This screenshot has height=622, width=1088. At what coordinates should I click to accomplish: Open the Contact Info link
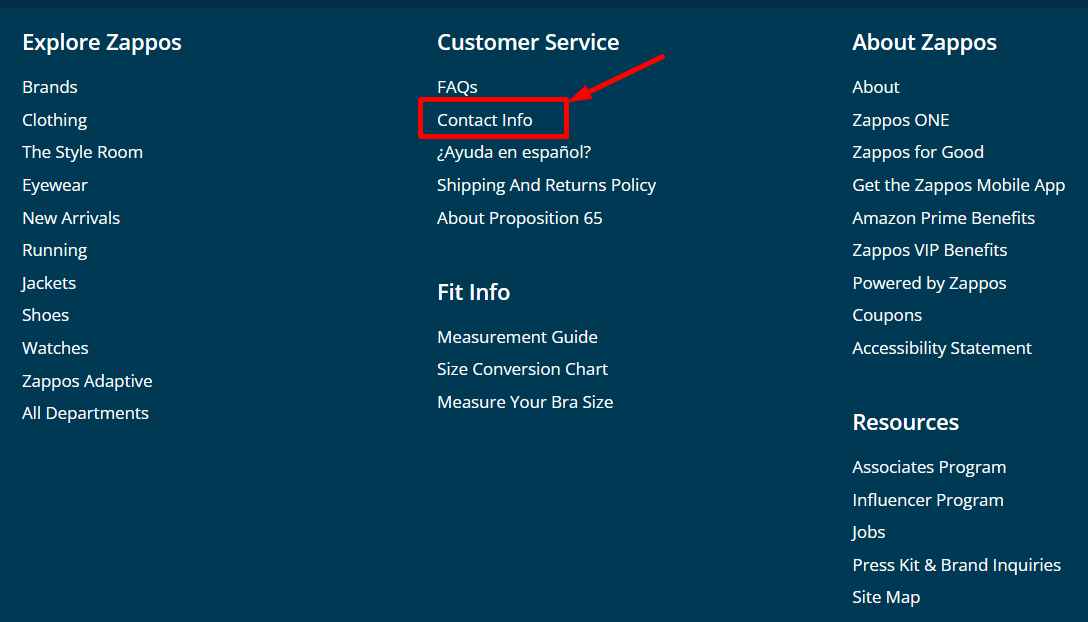(485, 120)
